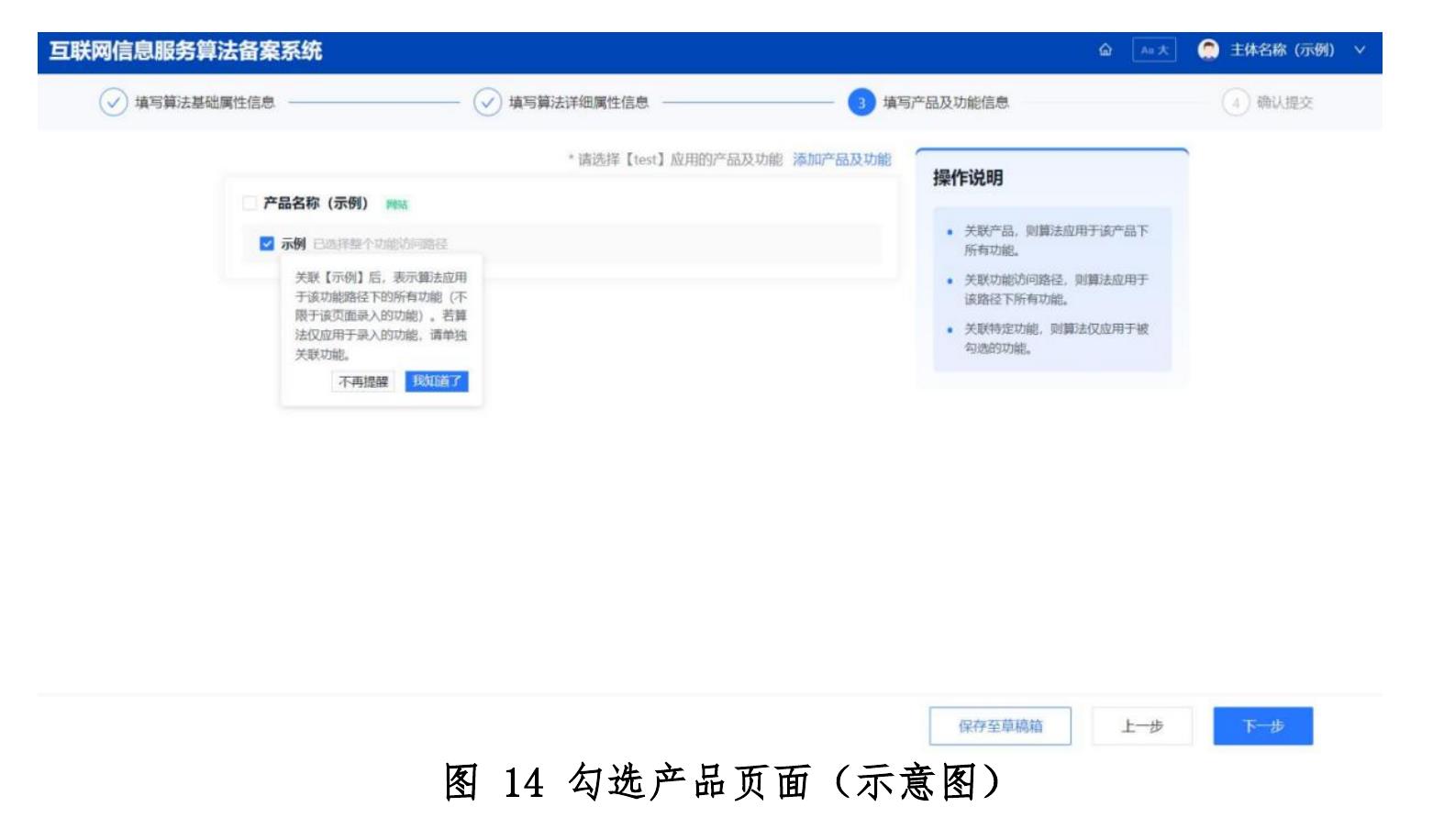
Task: Click the 互联网信息服务算法备案系统 title
Action: pyautogui.click(x=185, y=50)
